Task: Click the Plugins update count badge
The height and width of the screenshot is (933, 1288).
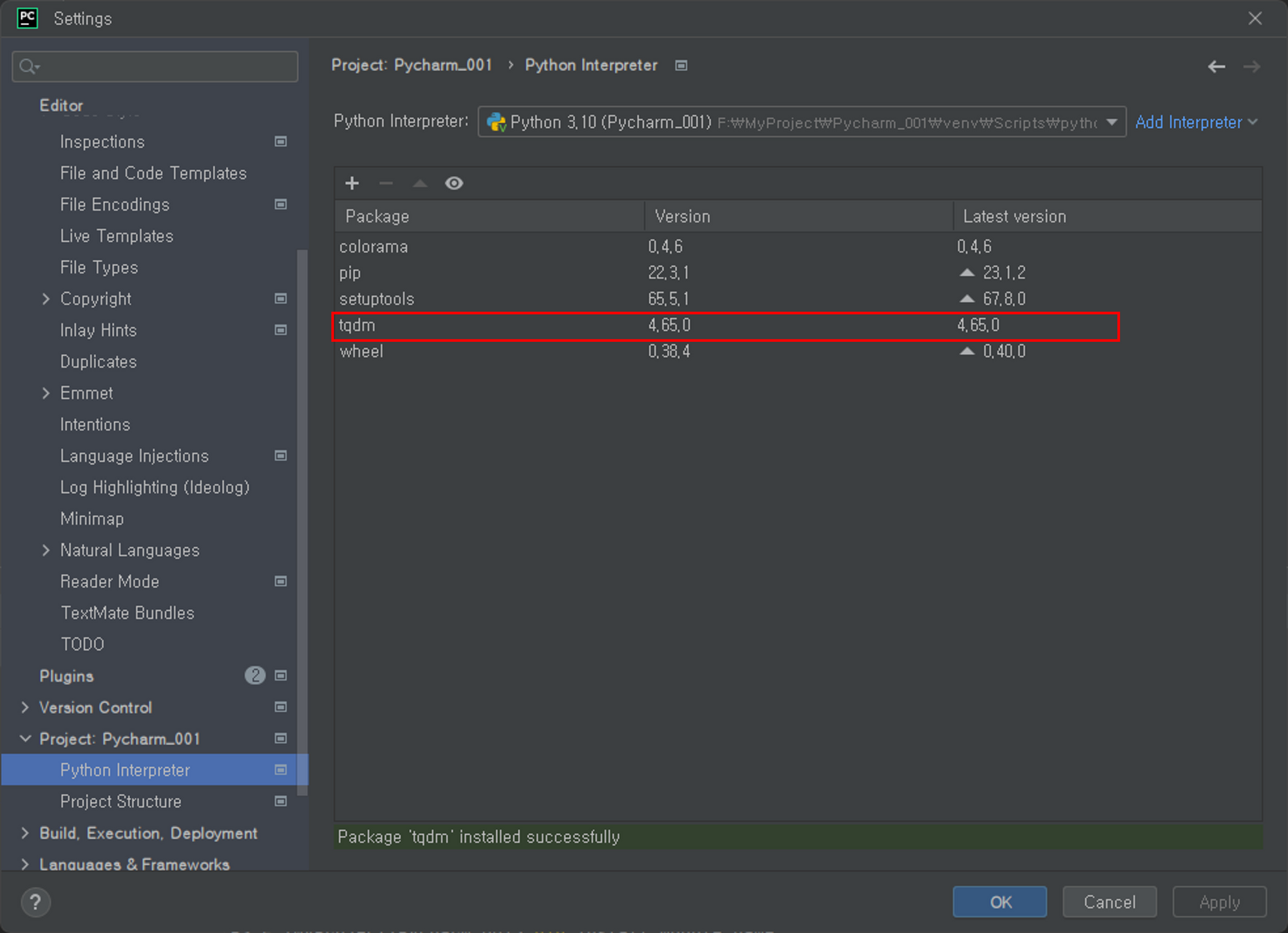Action: (255, 675)
